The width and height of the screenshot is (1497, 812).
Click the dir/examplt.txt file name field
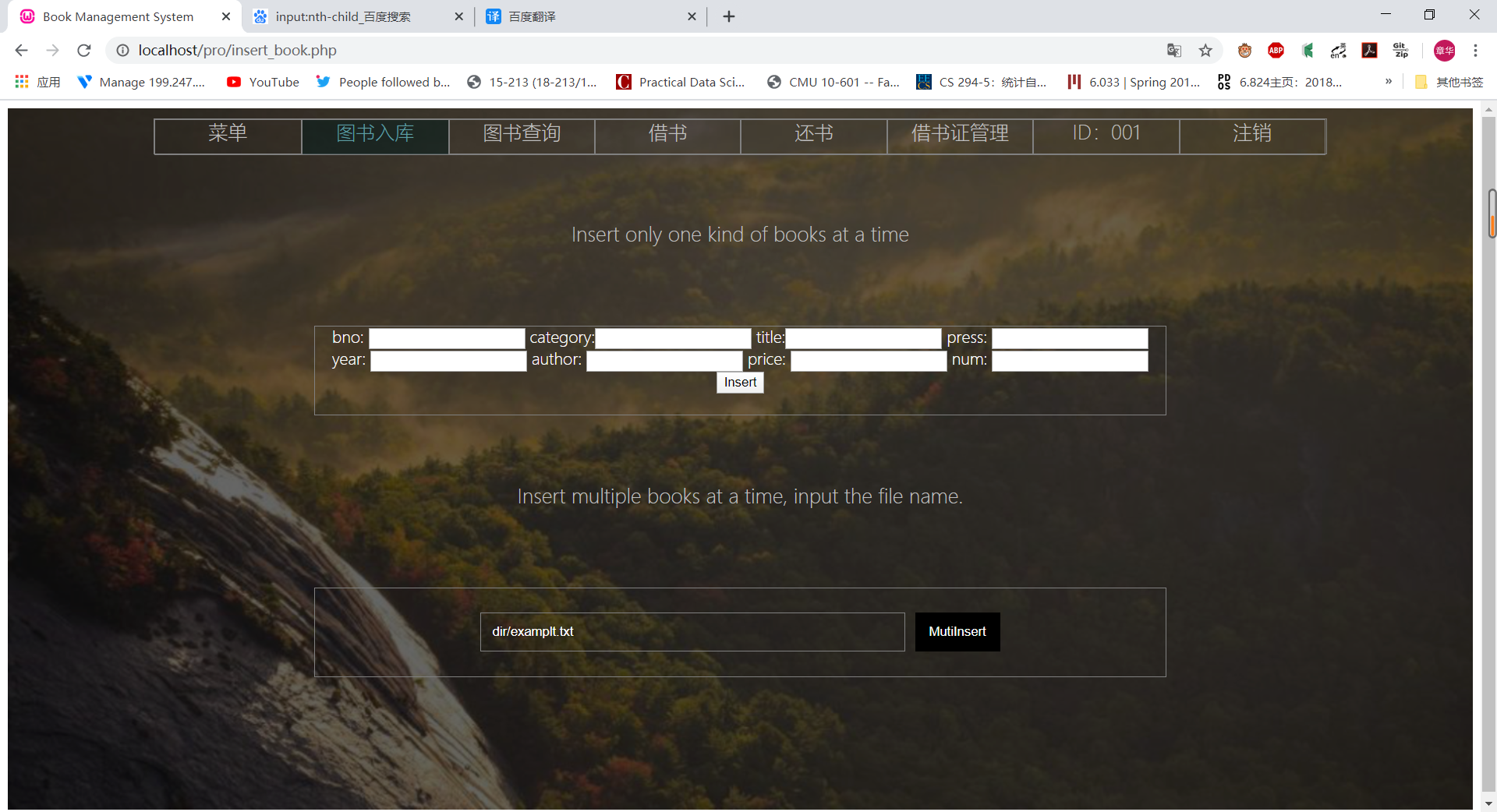click(692, 632)
